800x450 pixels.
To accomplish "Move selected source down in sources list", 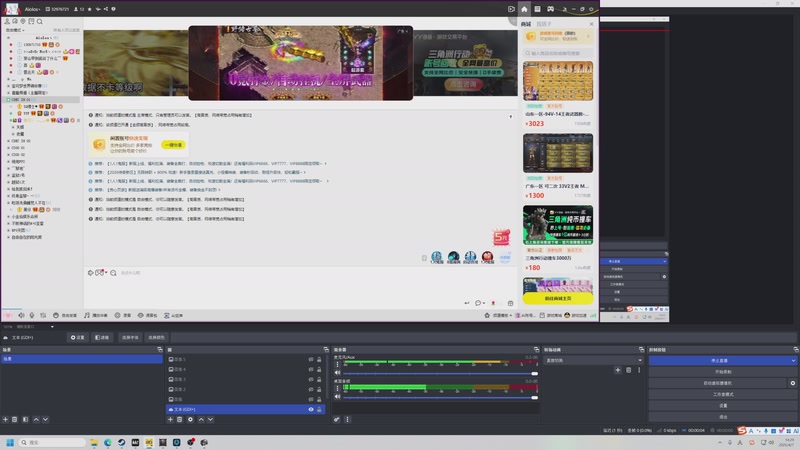I will click(x=210, y=419).
